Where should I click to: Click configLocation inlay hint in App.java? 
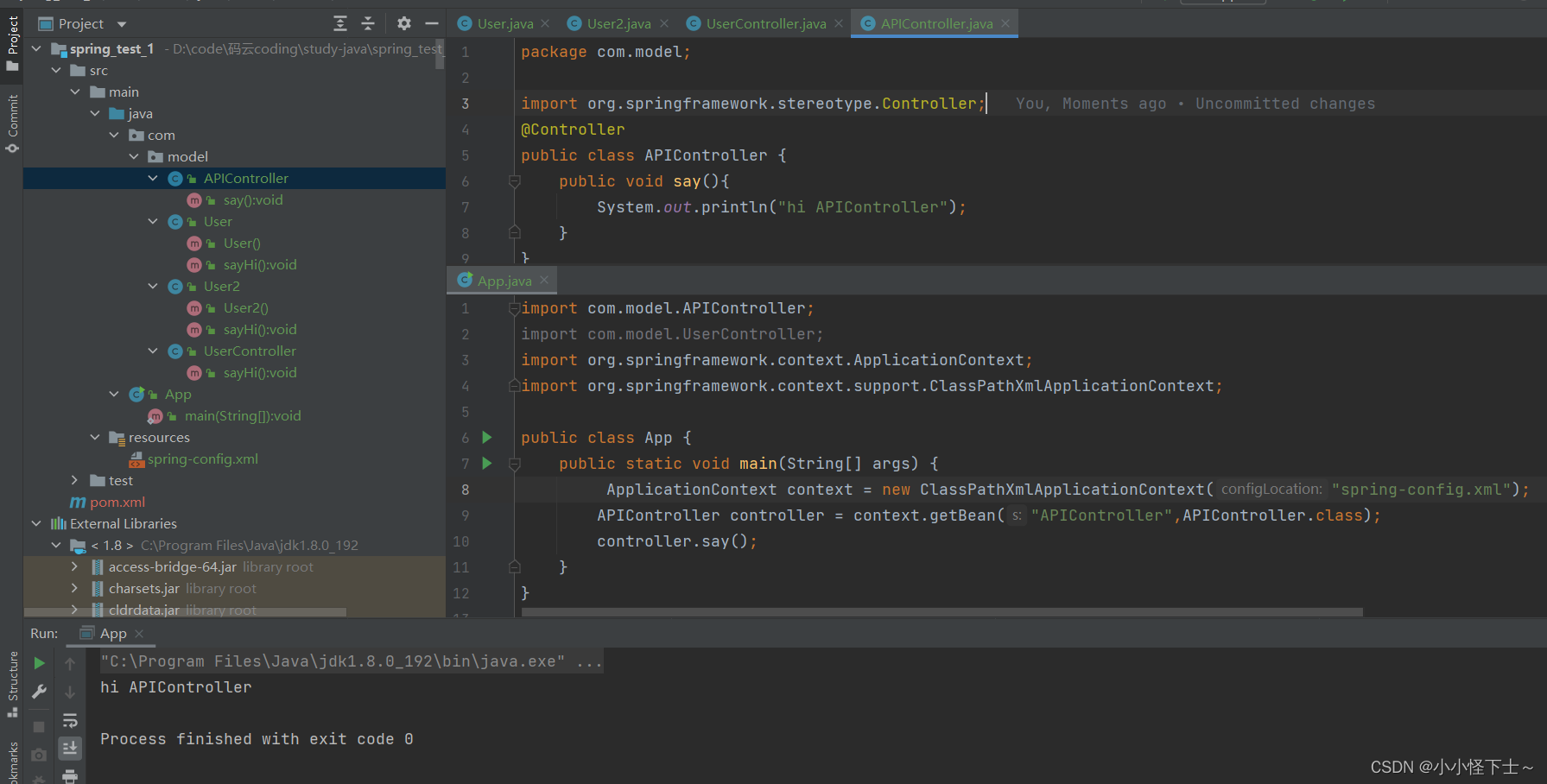pyautogui.click(x=1271, y=489)
